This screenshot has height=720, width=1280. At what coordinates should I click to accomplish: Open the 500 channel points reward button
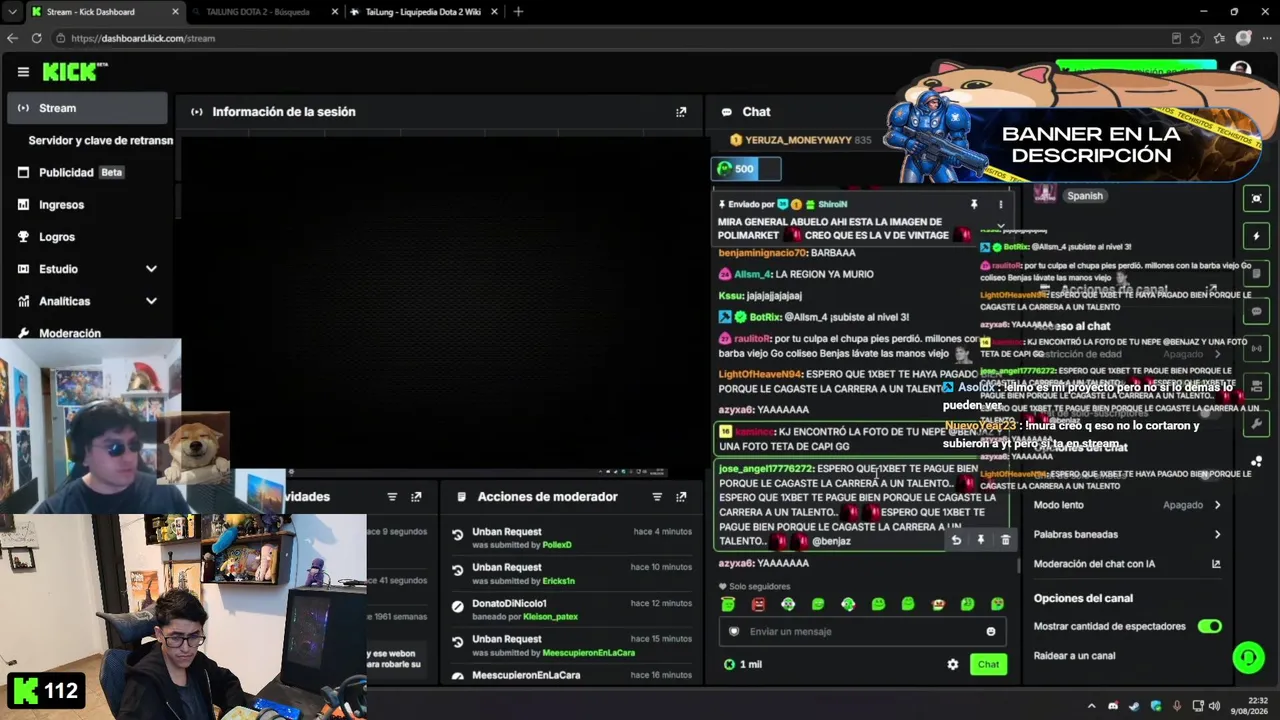pyautogui.click(x=746, y=169)
